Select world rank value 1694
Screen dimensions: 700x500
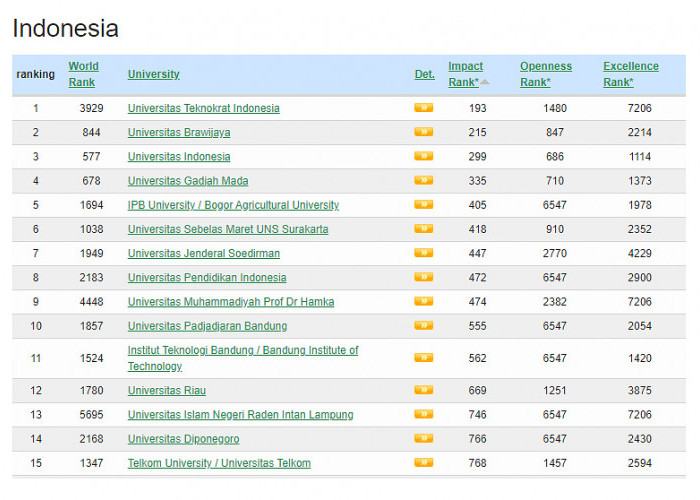pyautogui.click(x=91, y=205)
